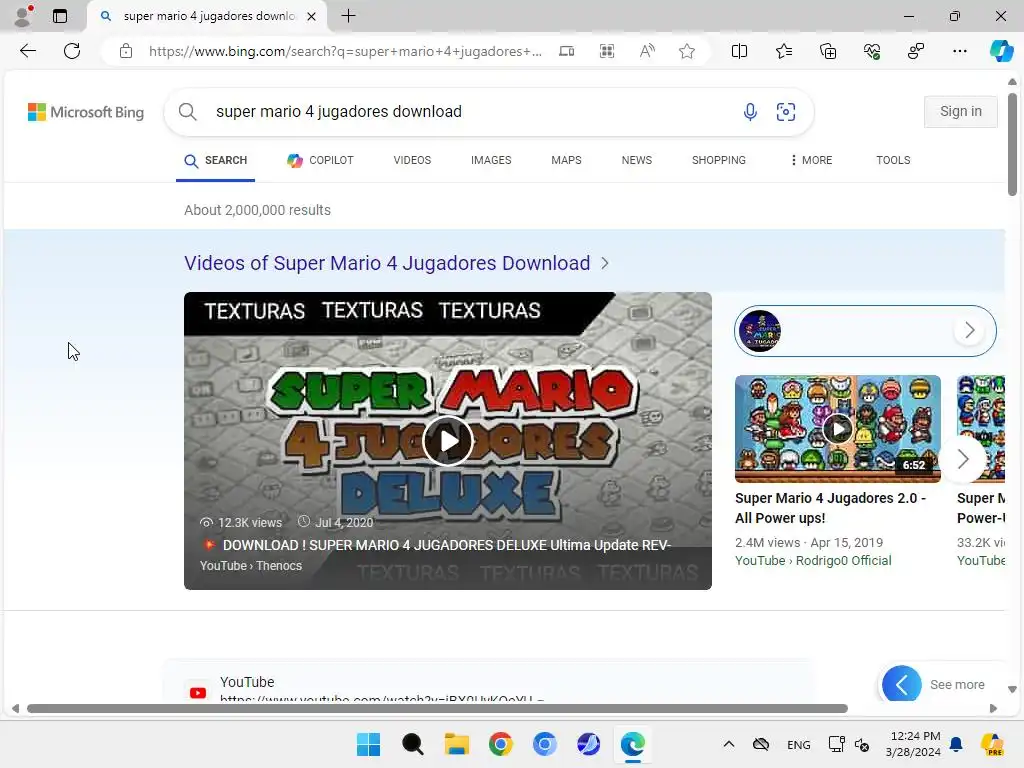Switch to the Copilot tab
The image size is (1024, 768).
click(320, 160)
